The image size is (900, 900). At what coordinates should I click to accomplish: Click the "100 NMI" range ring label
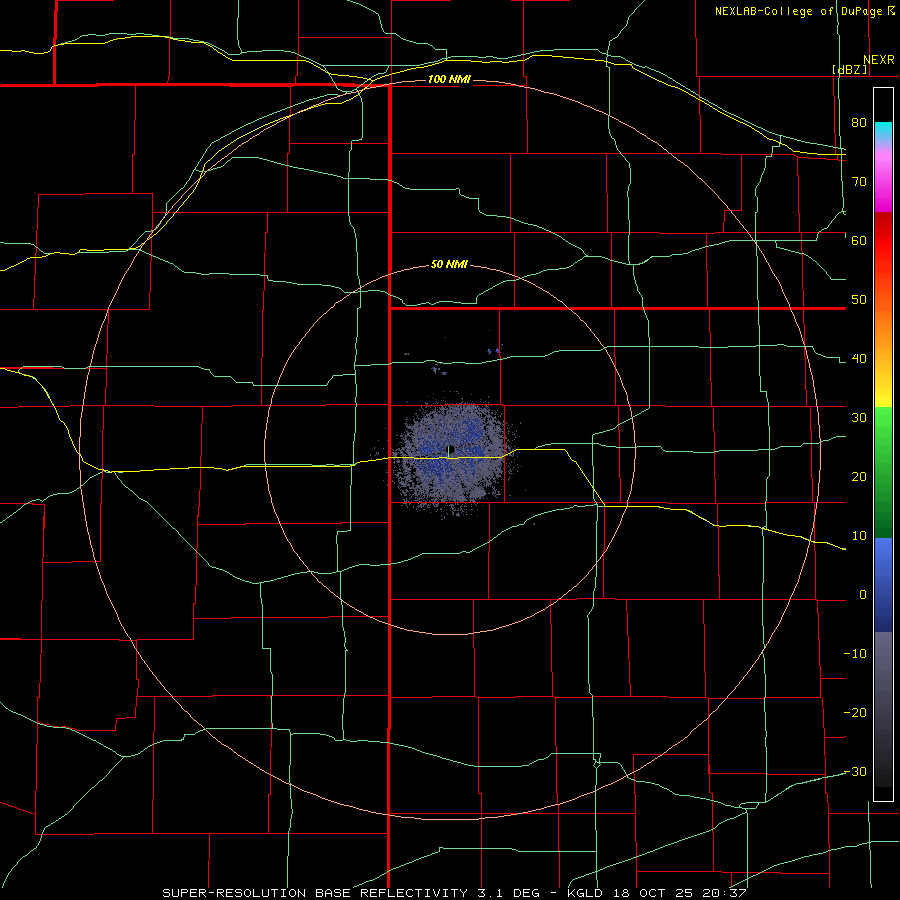pyautogui.click(x=449, y=79)
